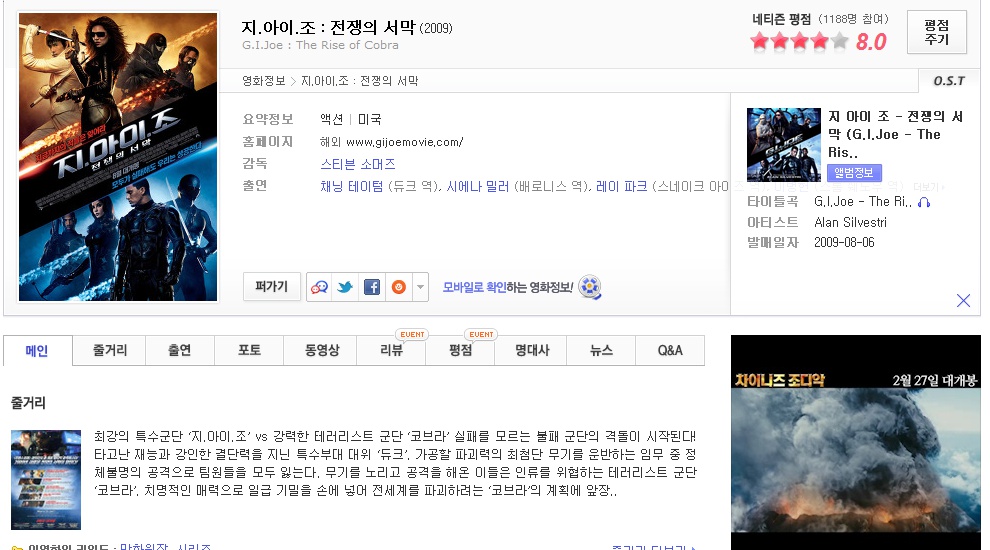Open the 뉴스 tab
This screenshot has height=550, width=990.
point(601,350)
